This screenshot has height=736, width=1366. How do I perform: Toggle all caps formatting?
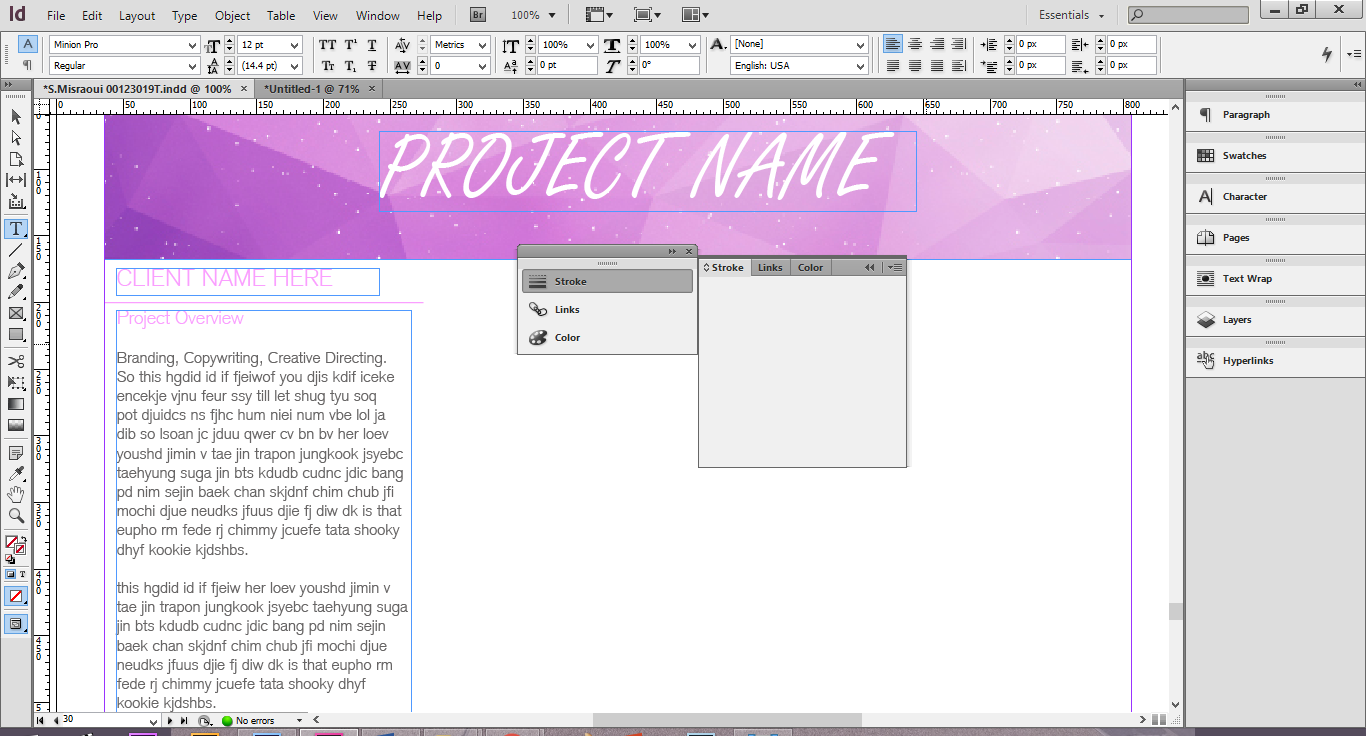point(328,44)
